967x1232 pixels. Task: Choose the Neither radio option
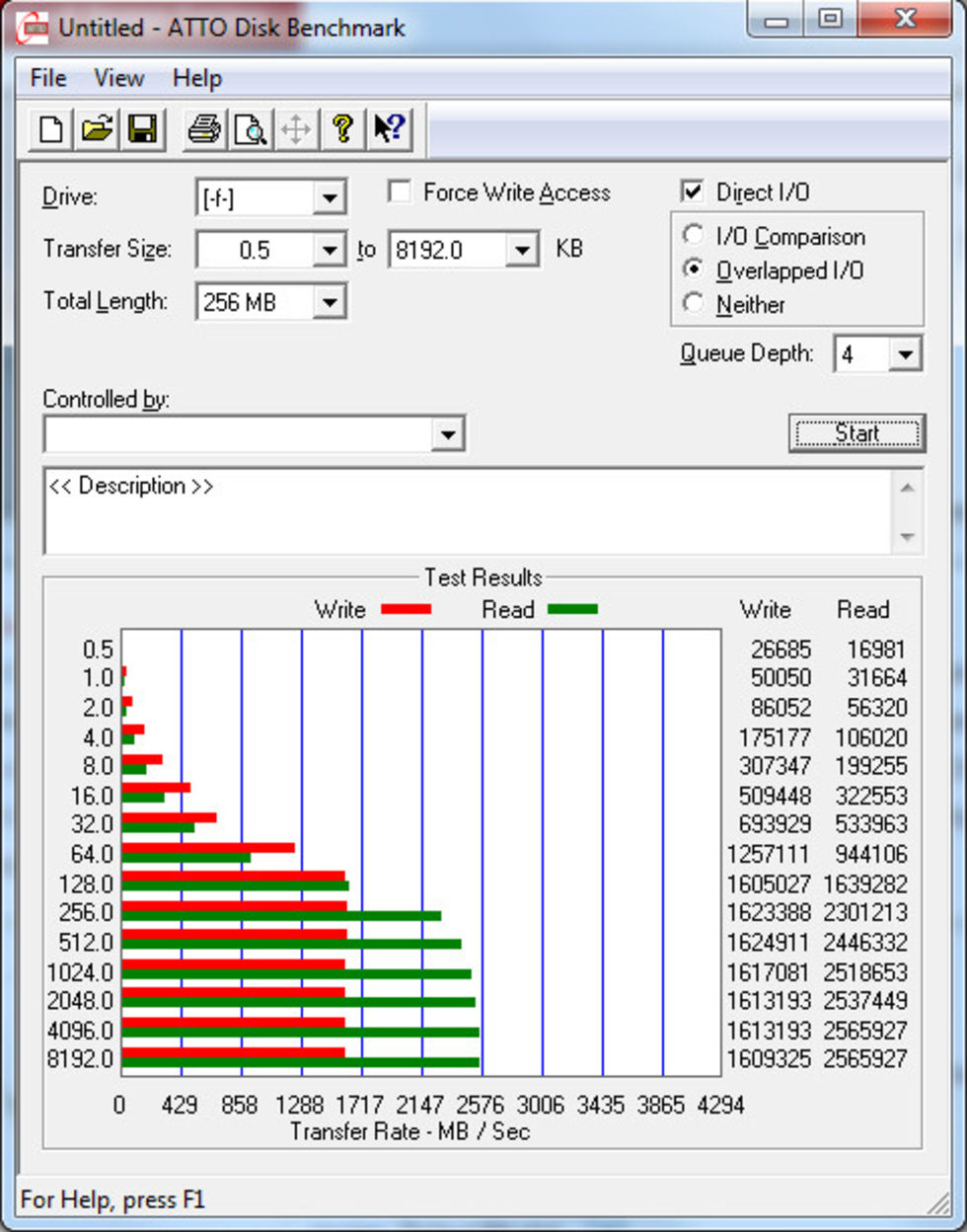click(x=694, y=304)
